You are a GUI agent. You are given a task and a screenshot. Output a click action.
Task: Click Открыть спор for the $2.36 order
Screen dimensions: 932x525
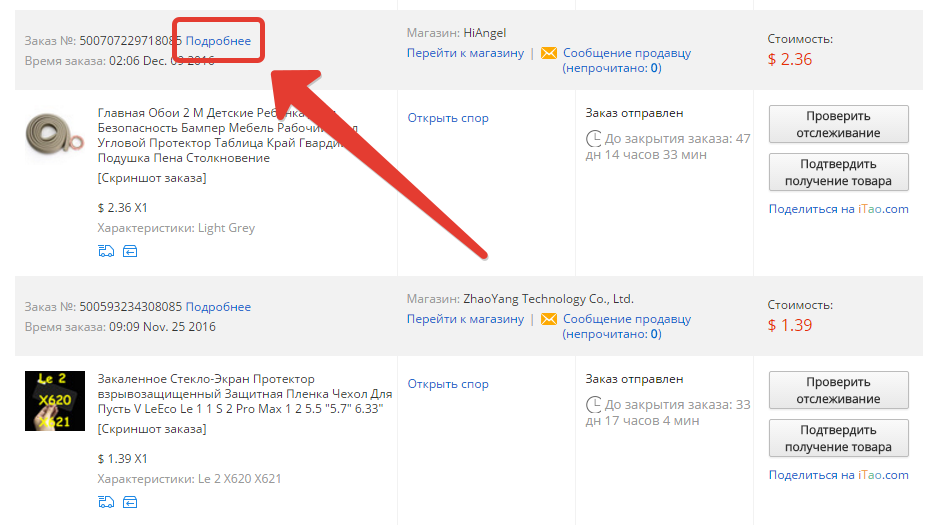point(448,118)
